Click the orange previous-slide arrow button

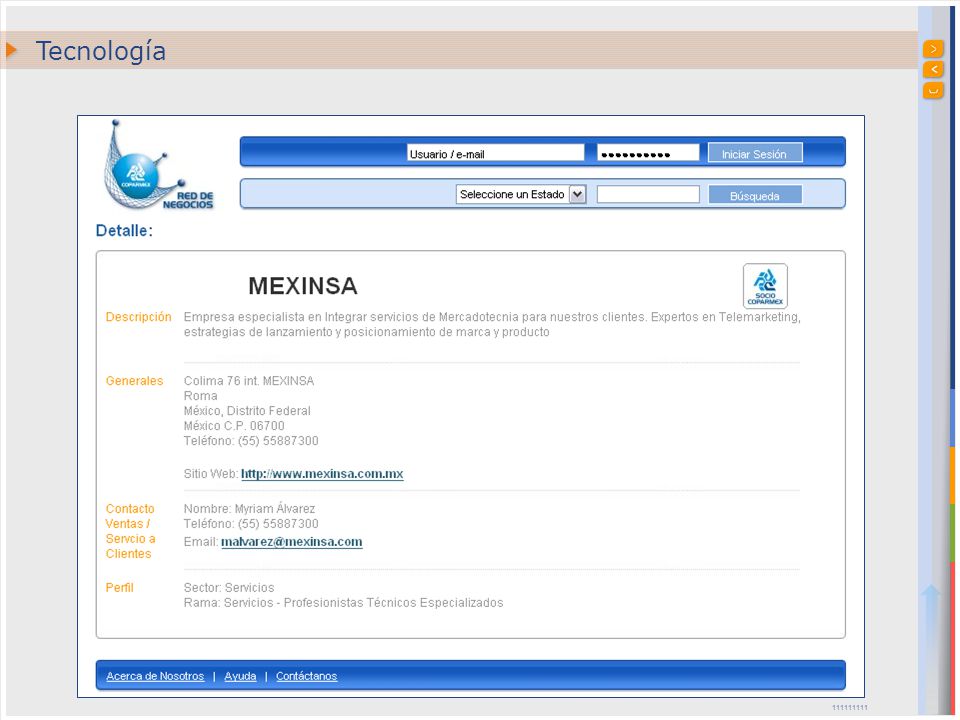coord(933,69)
